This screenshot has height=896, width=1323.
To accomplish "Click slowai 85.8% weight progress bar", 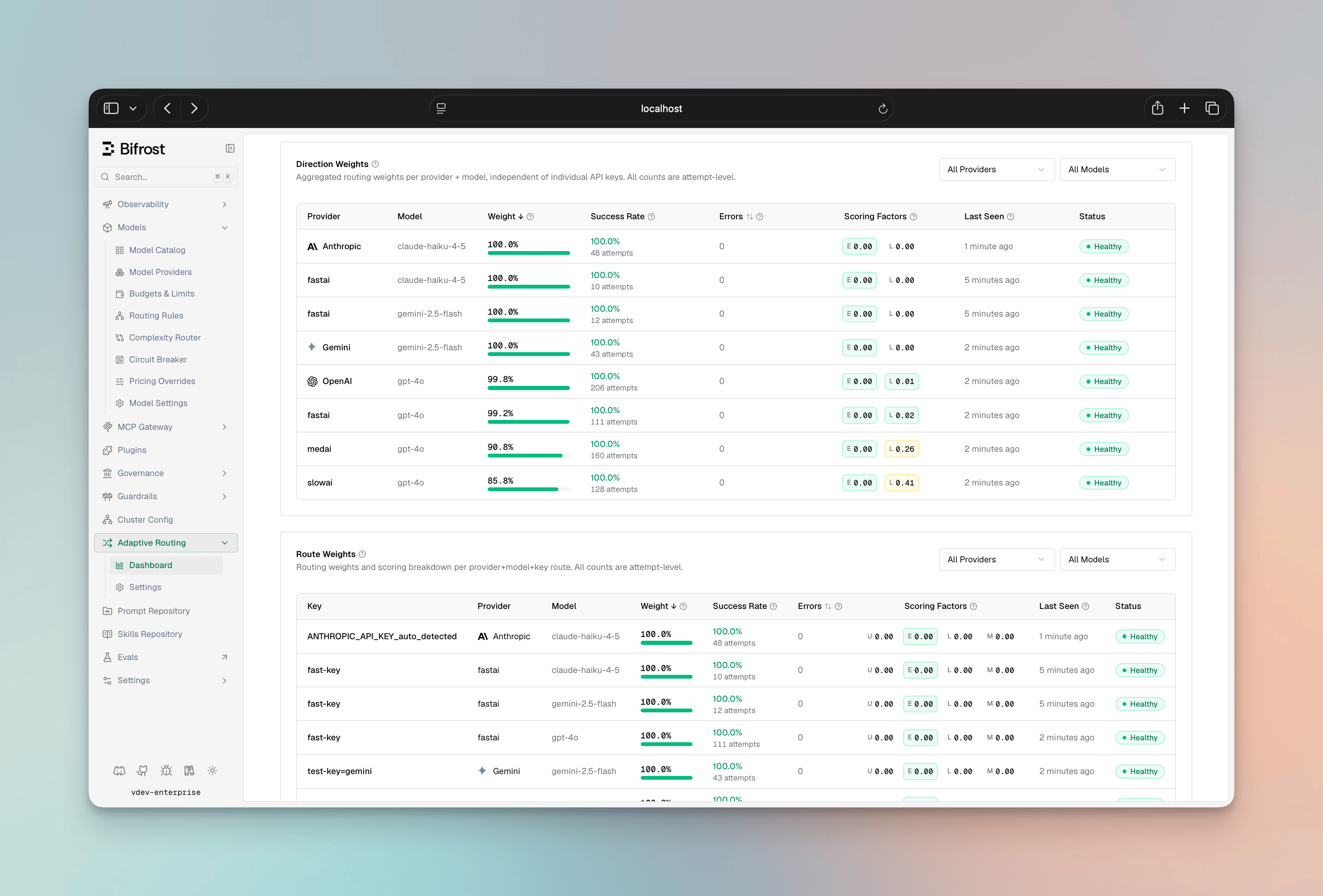I will pos(529,489).
